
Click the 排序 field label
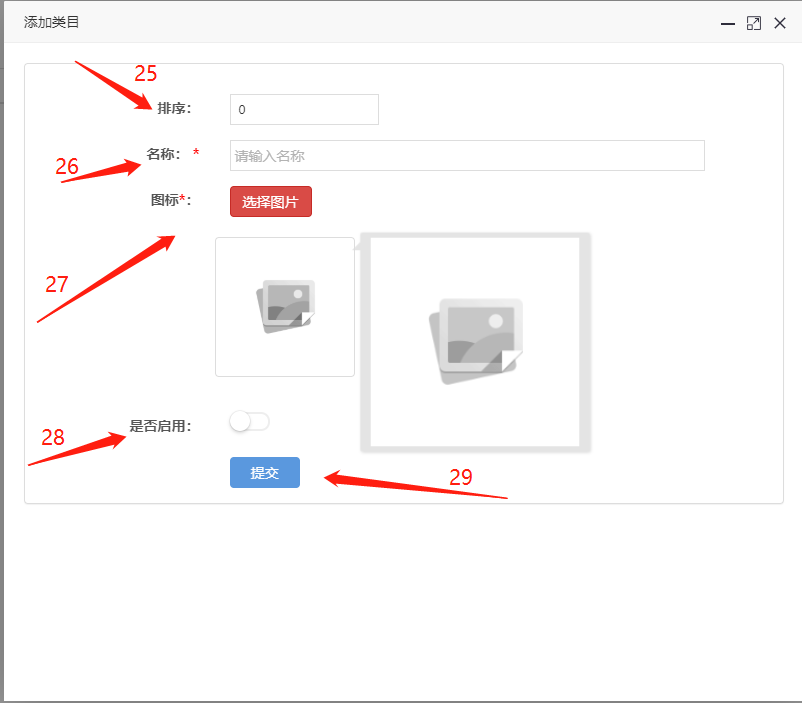pos(173,109)
